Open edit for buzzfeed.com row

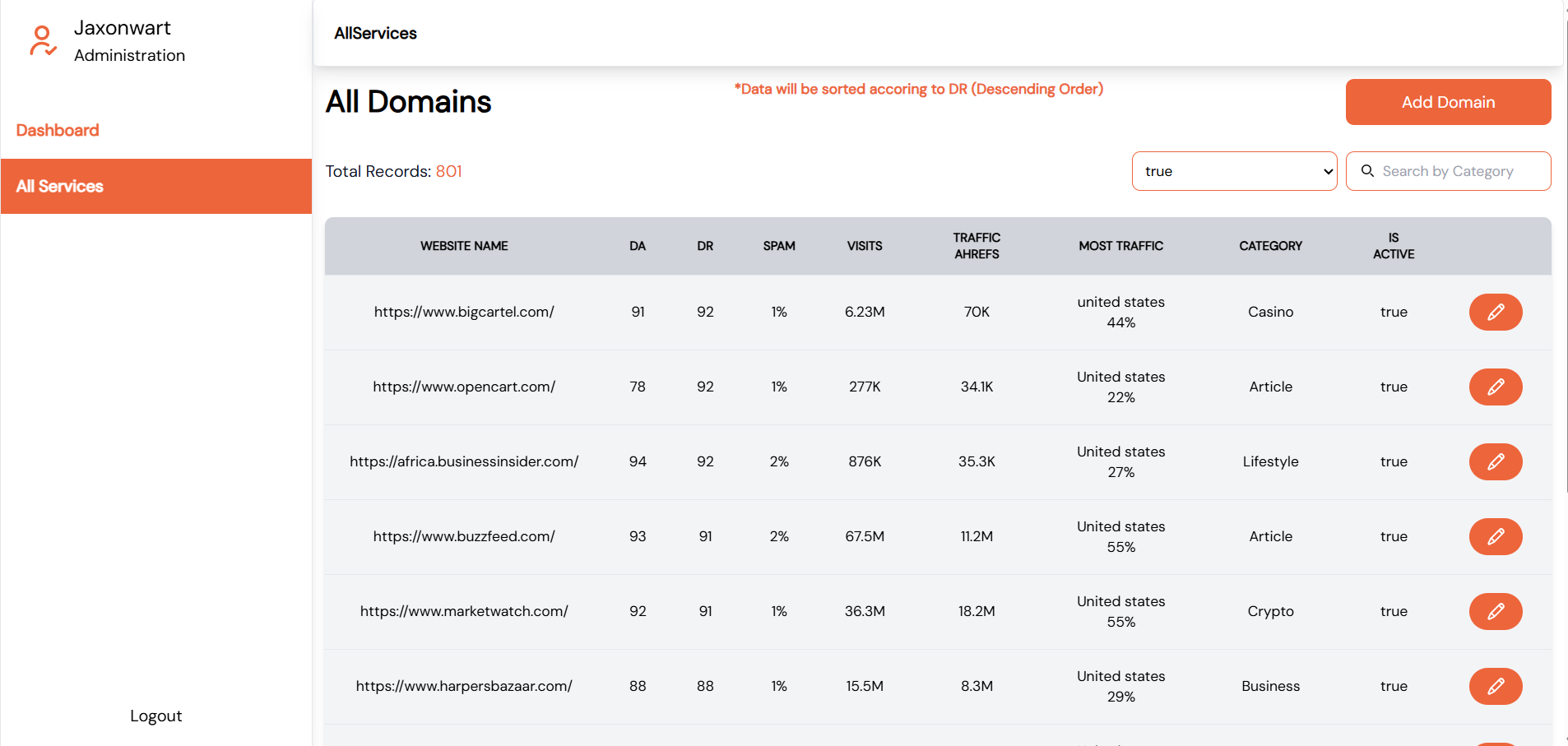coord(1495,536)
